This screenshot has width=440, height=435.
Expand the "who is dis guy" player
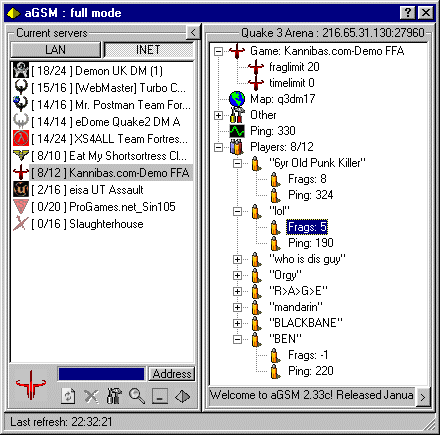(x=237, y=259)
